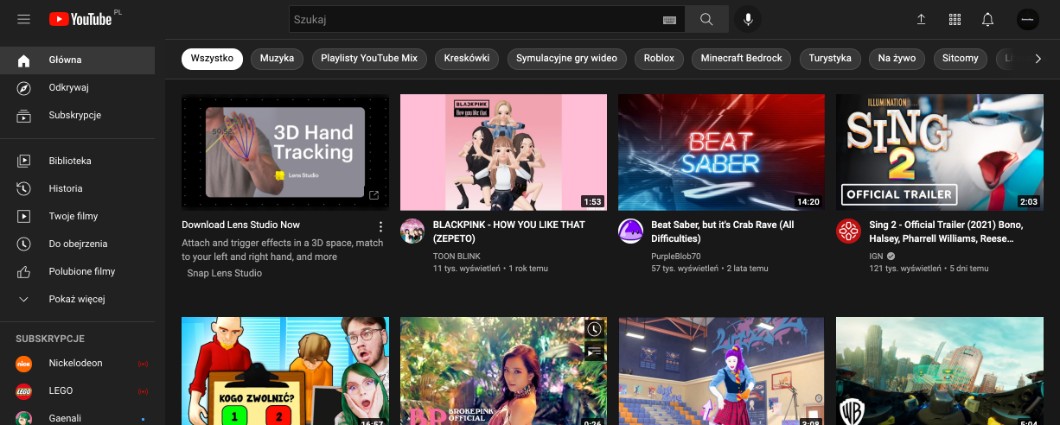Click the upload video icon
Image resolution: width=1060 pixels, height=425 pixels.
click(921, 20)
